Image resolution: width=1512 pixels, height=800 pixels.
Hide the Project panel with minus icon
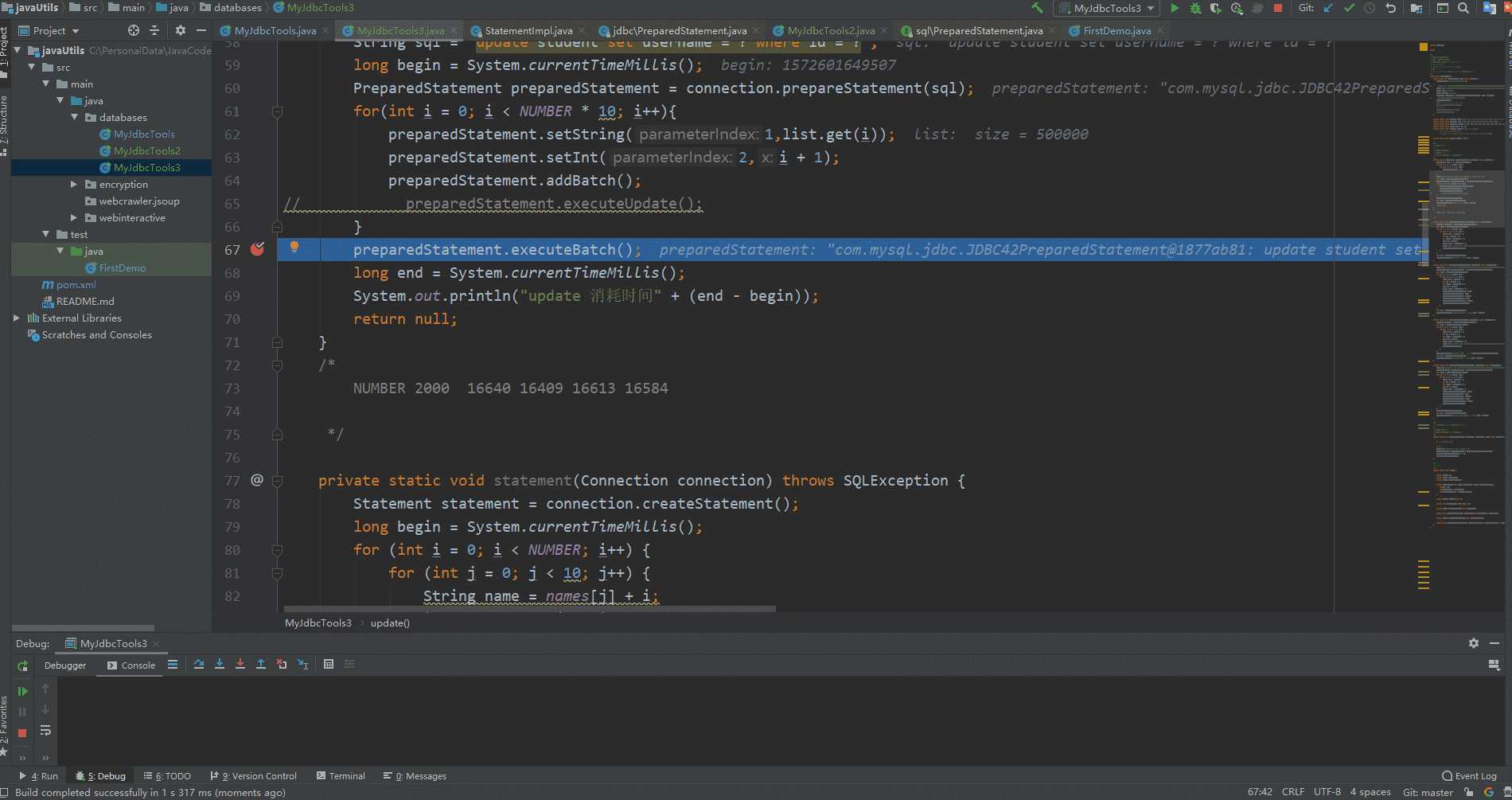point(201,30)
